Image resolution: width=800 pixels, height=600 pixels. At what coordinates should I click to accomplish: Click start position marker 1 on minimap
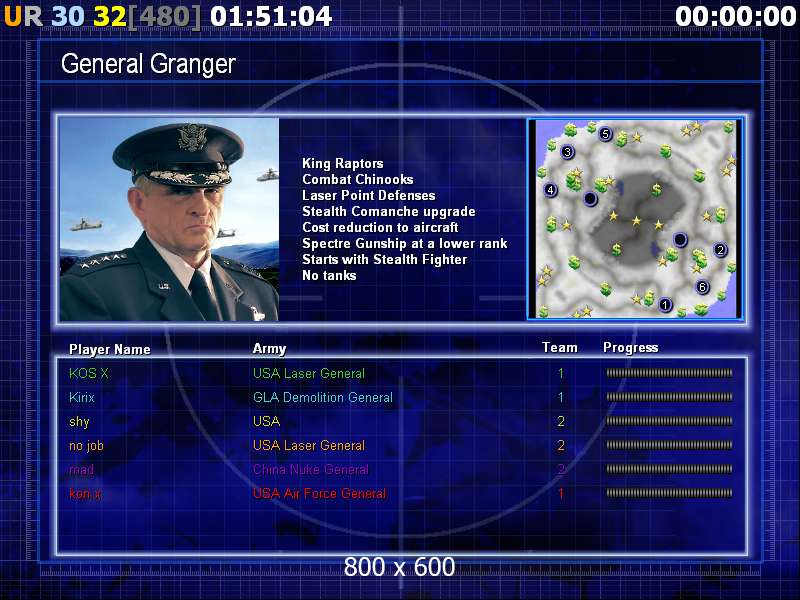(665, 305)
